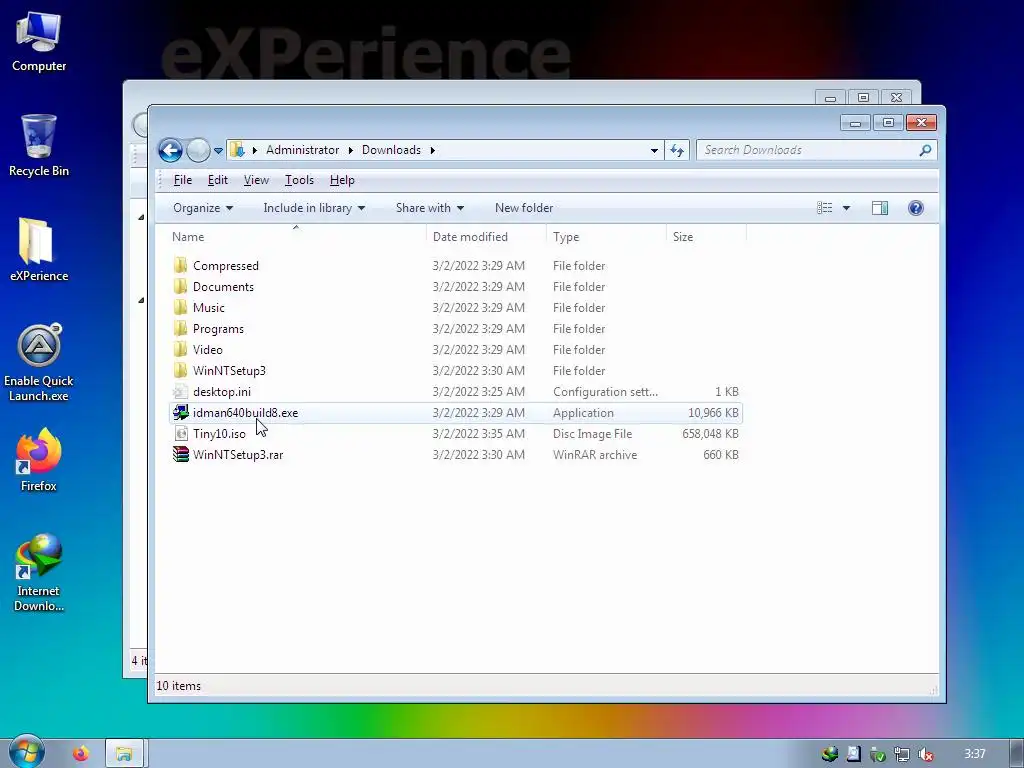1024x768 pixels.
Task: Open the Help menu
Action: [x=342, y=180]
